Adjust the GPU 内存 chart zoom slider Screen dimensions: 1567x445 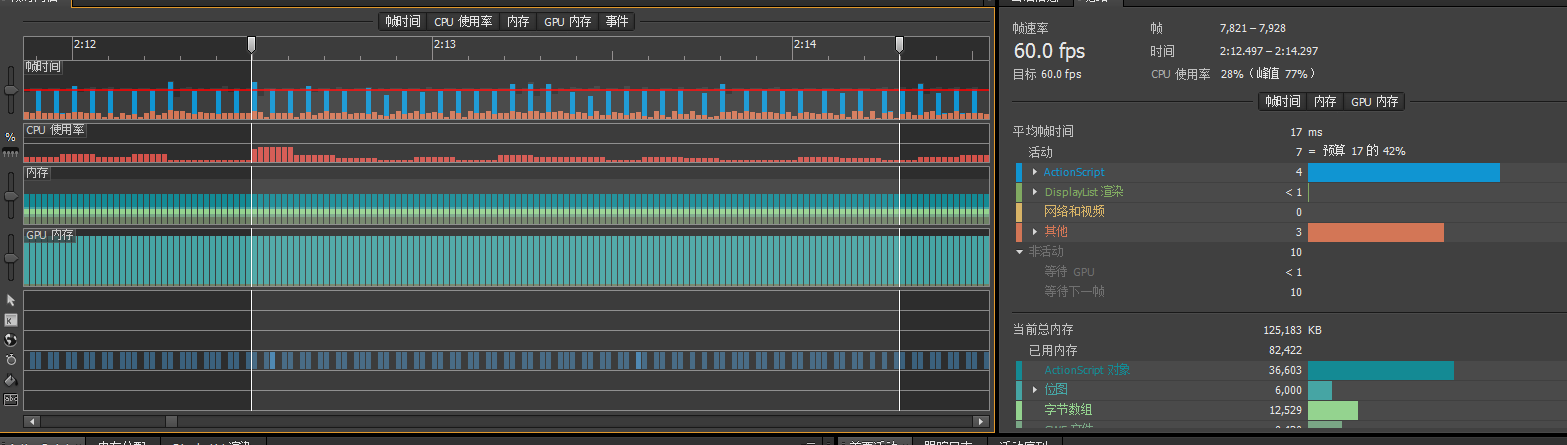click(11, 258)
